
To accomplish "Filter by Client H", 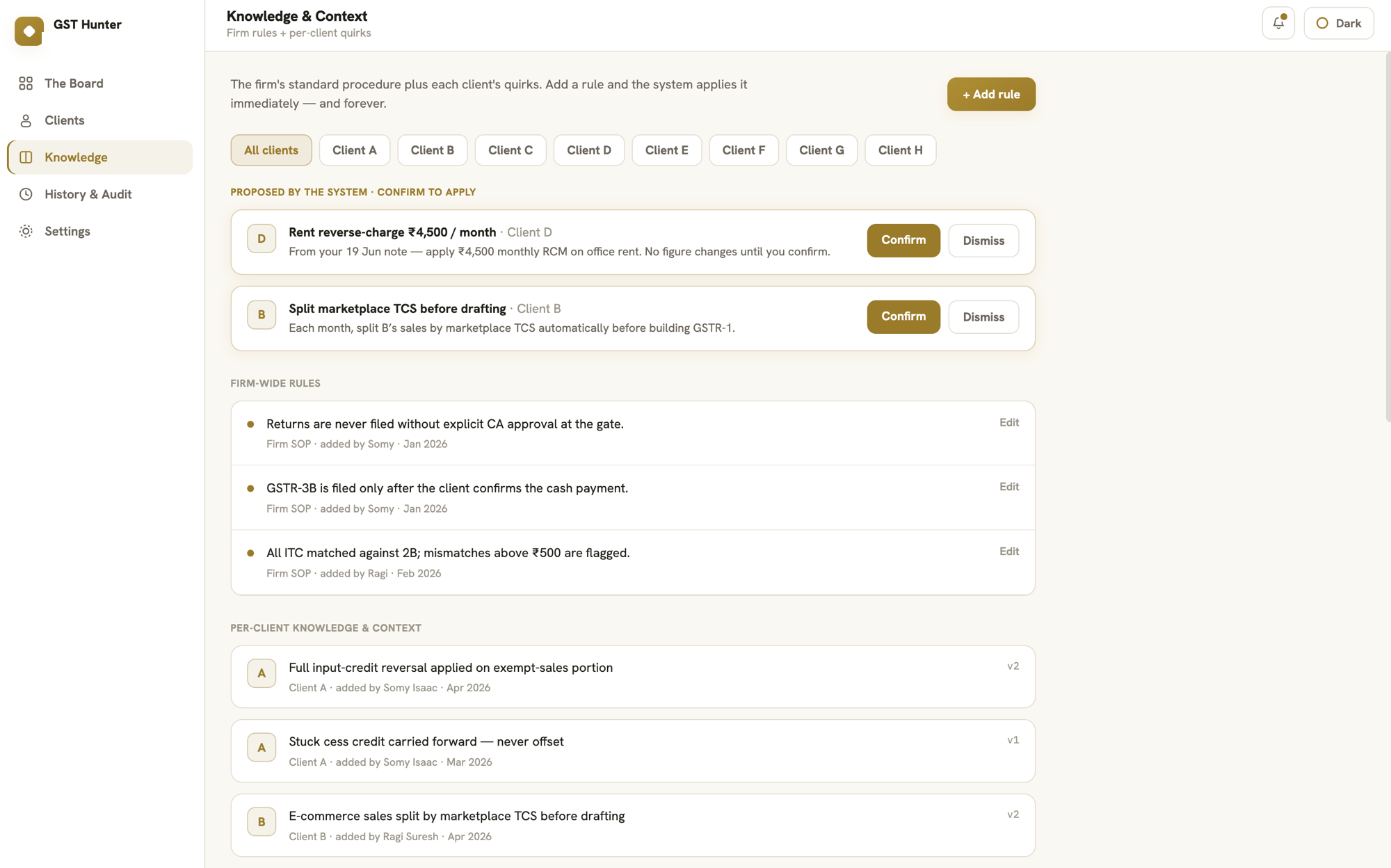I will (901, 150).
